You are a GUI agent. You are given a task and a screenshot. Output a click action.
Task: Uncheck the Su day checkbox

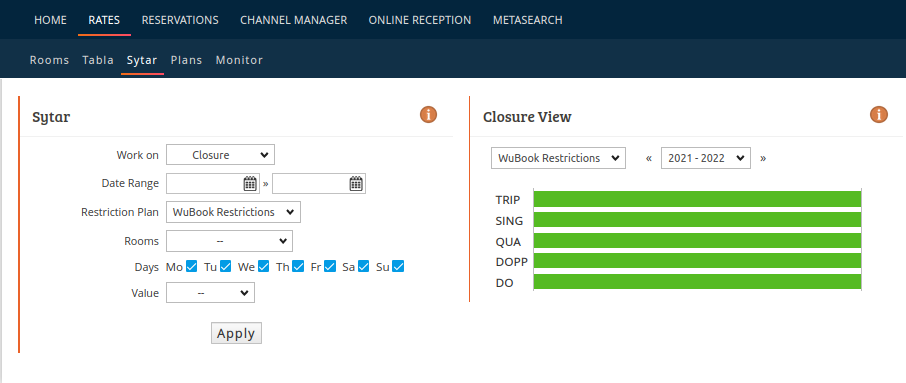click(398, 266)
